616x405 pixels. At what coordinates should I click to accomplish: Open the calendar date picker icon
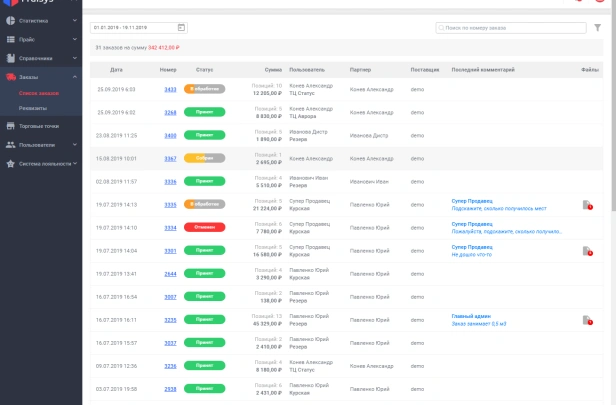[181, 28]
